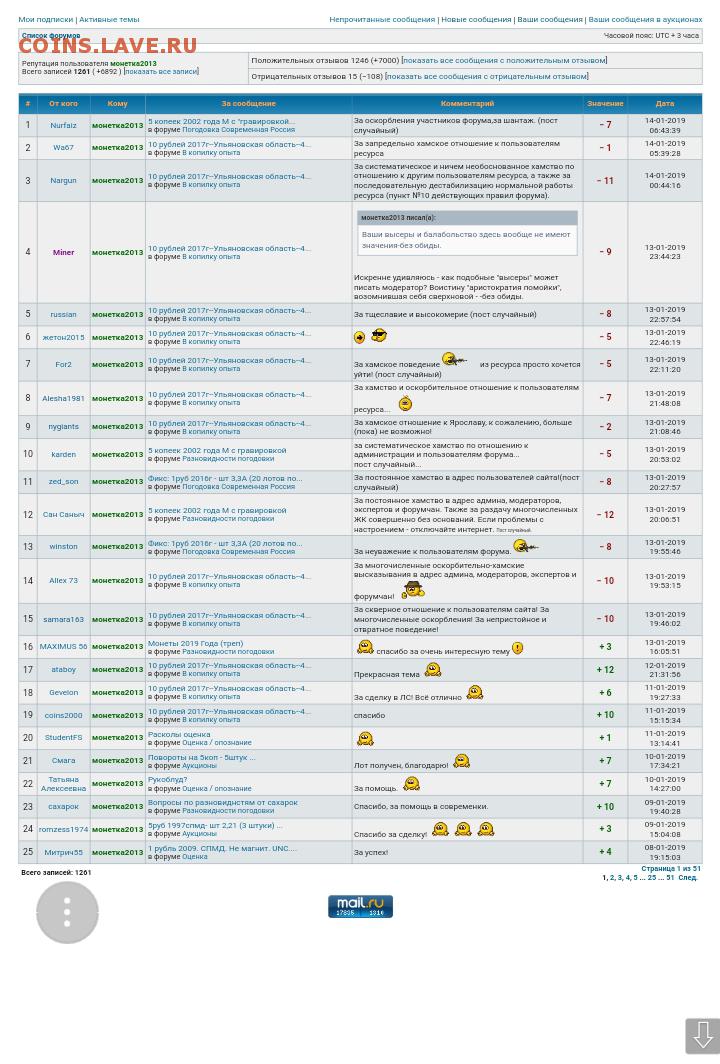Click the '+ 12' value in ataboy row
The height and width of the screenshot is (1064, 720).
605,670
